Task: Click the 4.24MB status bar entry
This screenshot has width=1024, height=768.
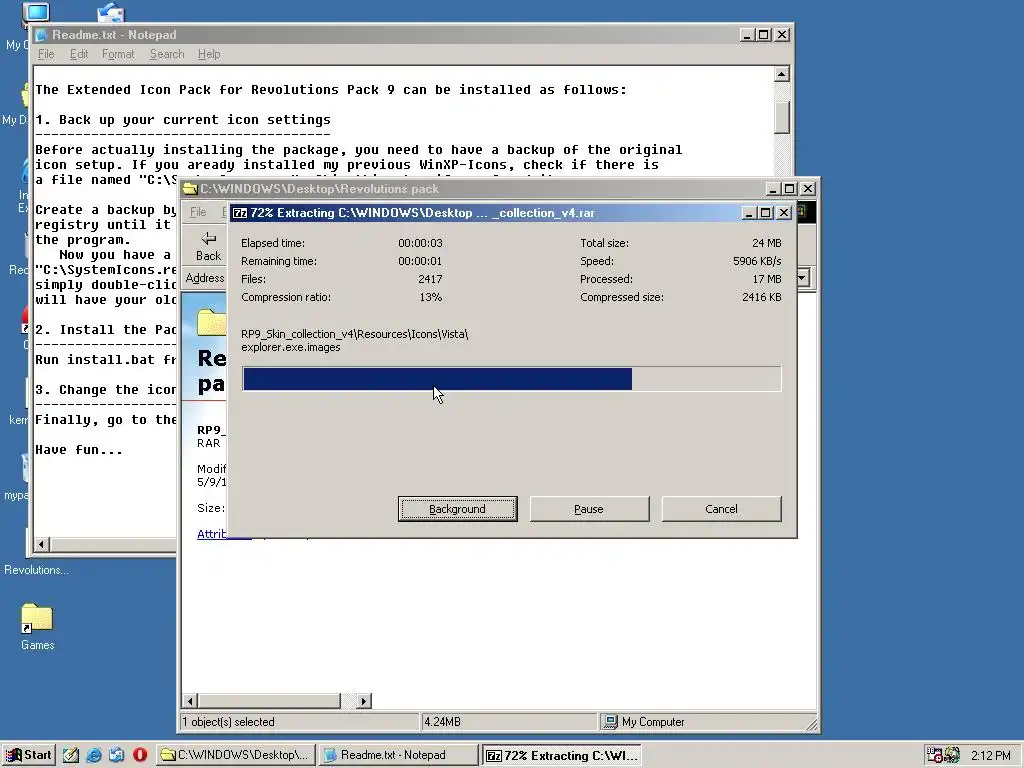Action: (442, 722)
